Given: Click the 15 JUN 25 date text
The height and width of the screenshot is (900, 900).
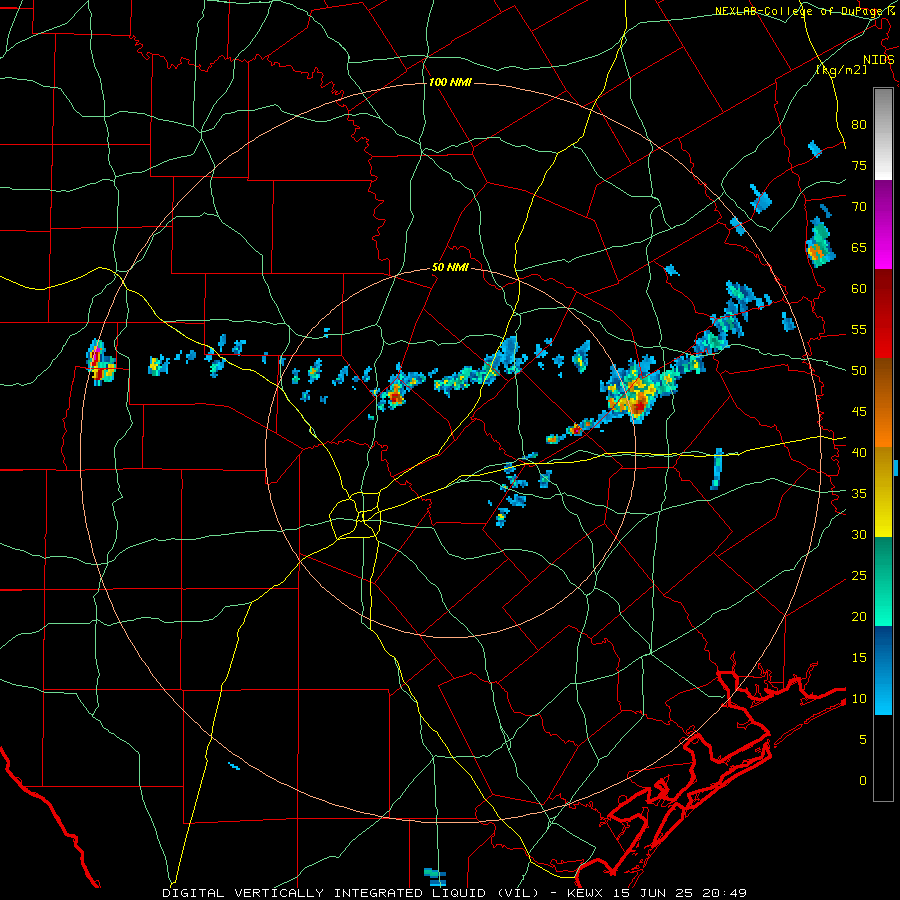Looking at the screenshot, I should 654,893.
